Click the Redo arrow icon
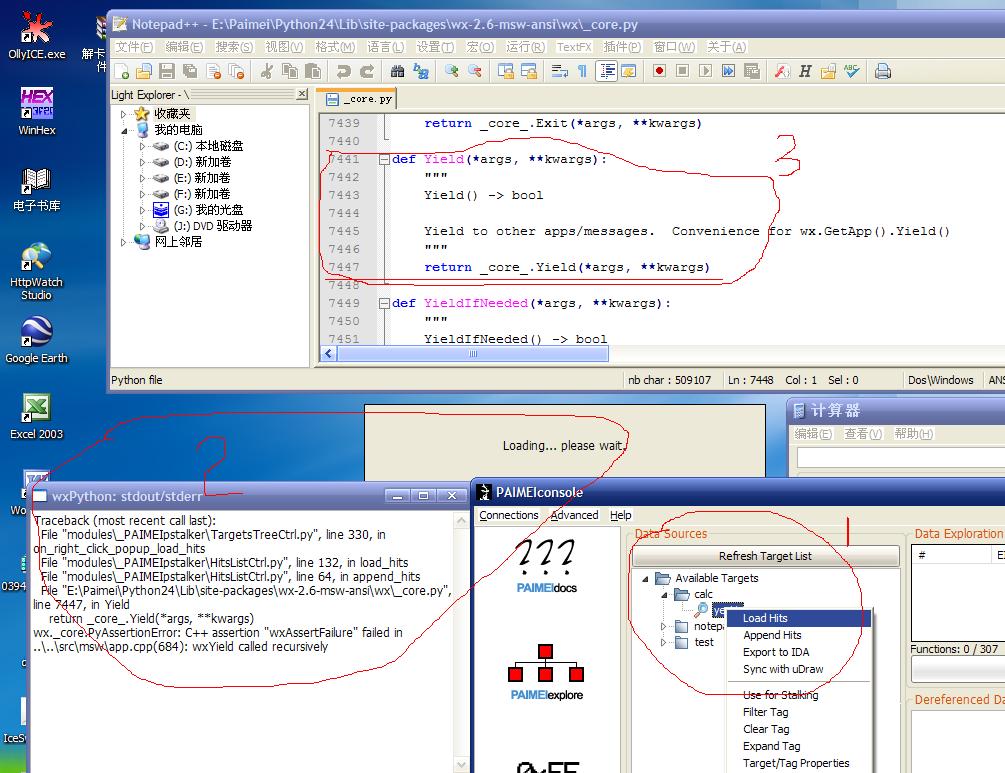 (367, 71)
